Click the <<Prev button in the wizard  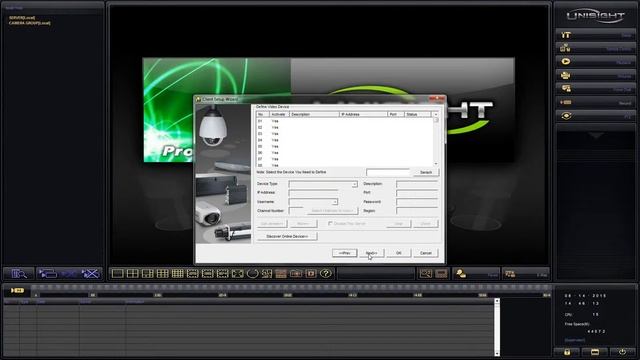click(x=344, y=253)
